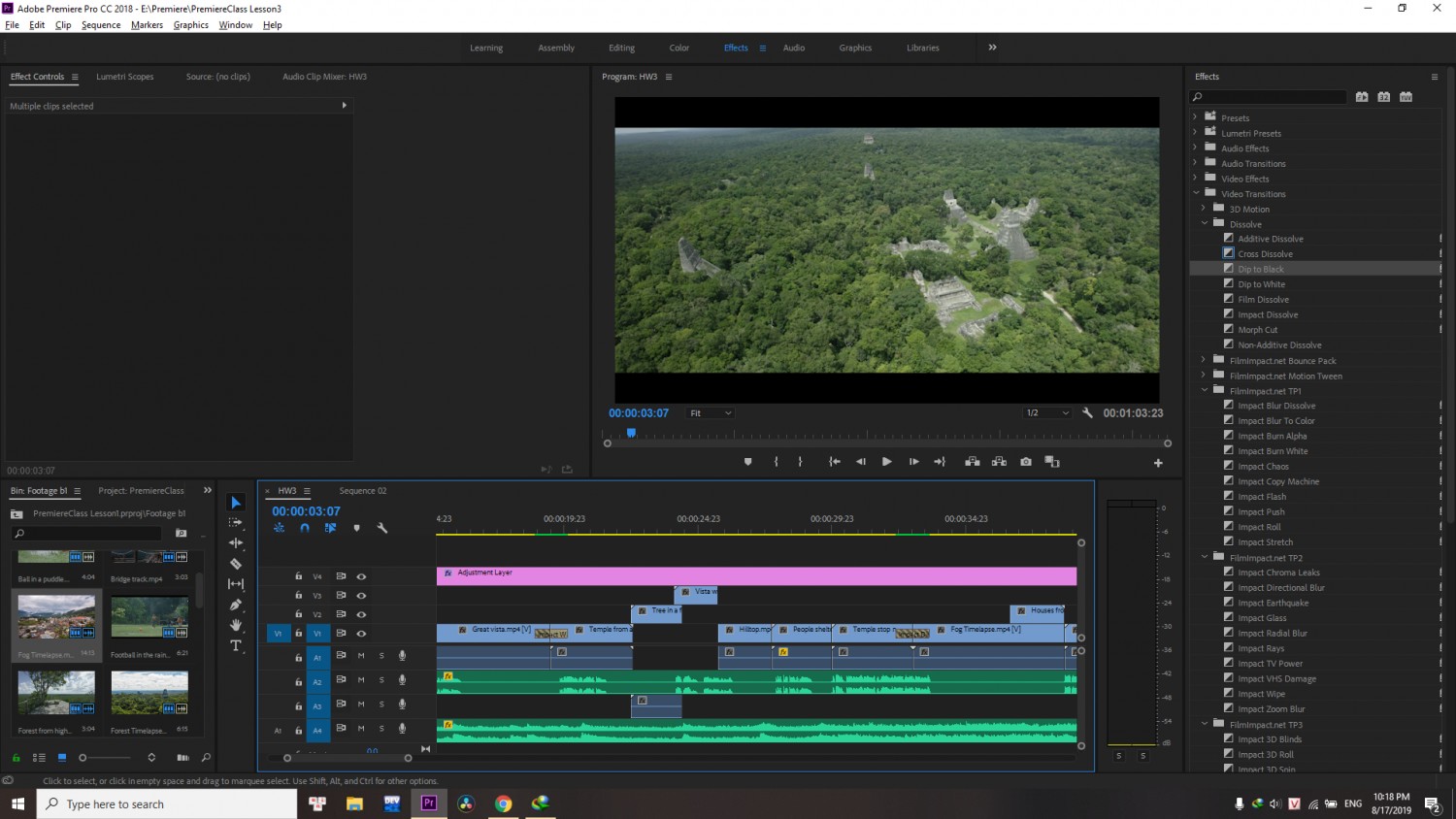Select the Track Select Forward tool

(236, 522)
